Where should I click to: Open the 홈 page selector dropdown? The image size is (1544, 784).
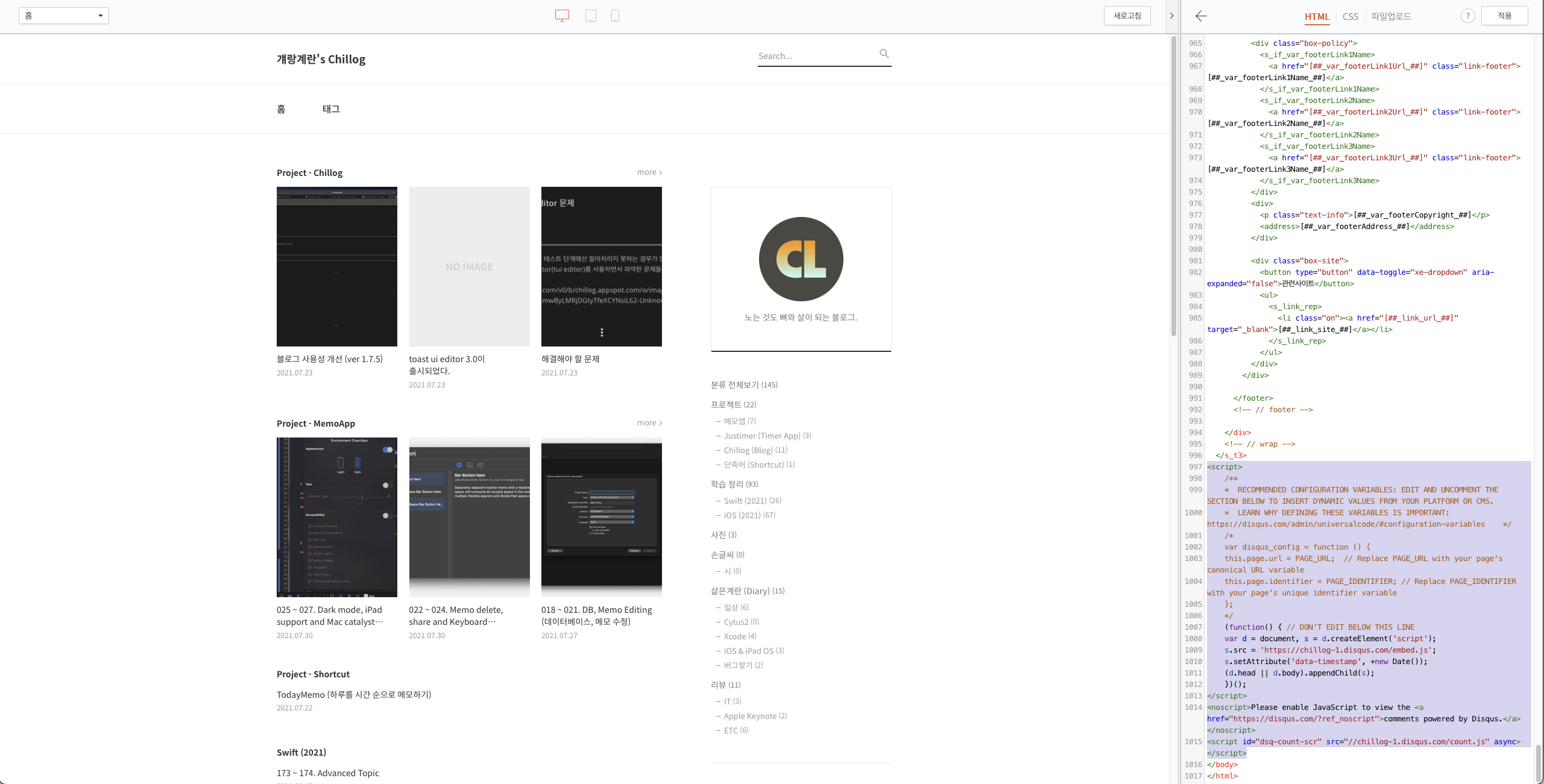coord(64,16)
